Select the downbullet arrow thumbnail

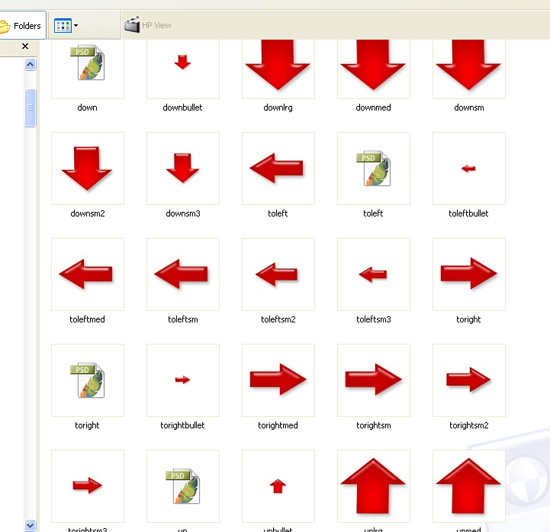pos(183,62)
